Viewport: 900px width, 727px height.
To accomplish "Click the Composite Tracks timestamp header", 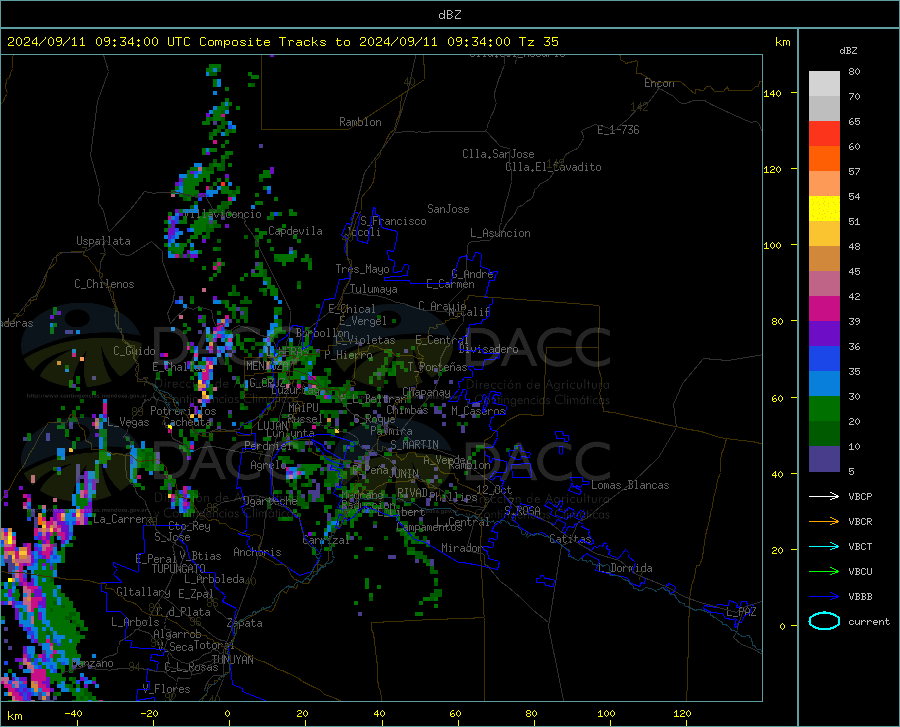I will [282, 42].
